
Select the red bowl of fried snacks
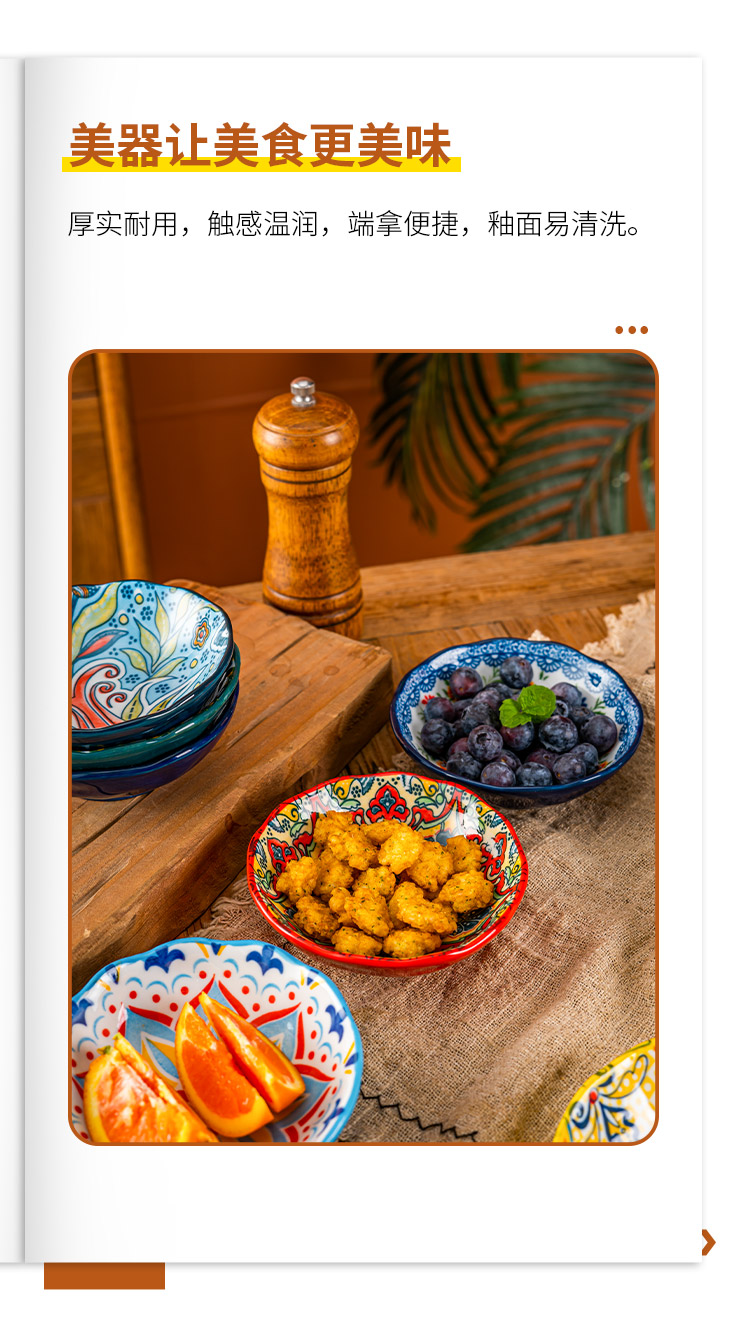(x=387, y=872)
